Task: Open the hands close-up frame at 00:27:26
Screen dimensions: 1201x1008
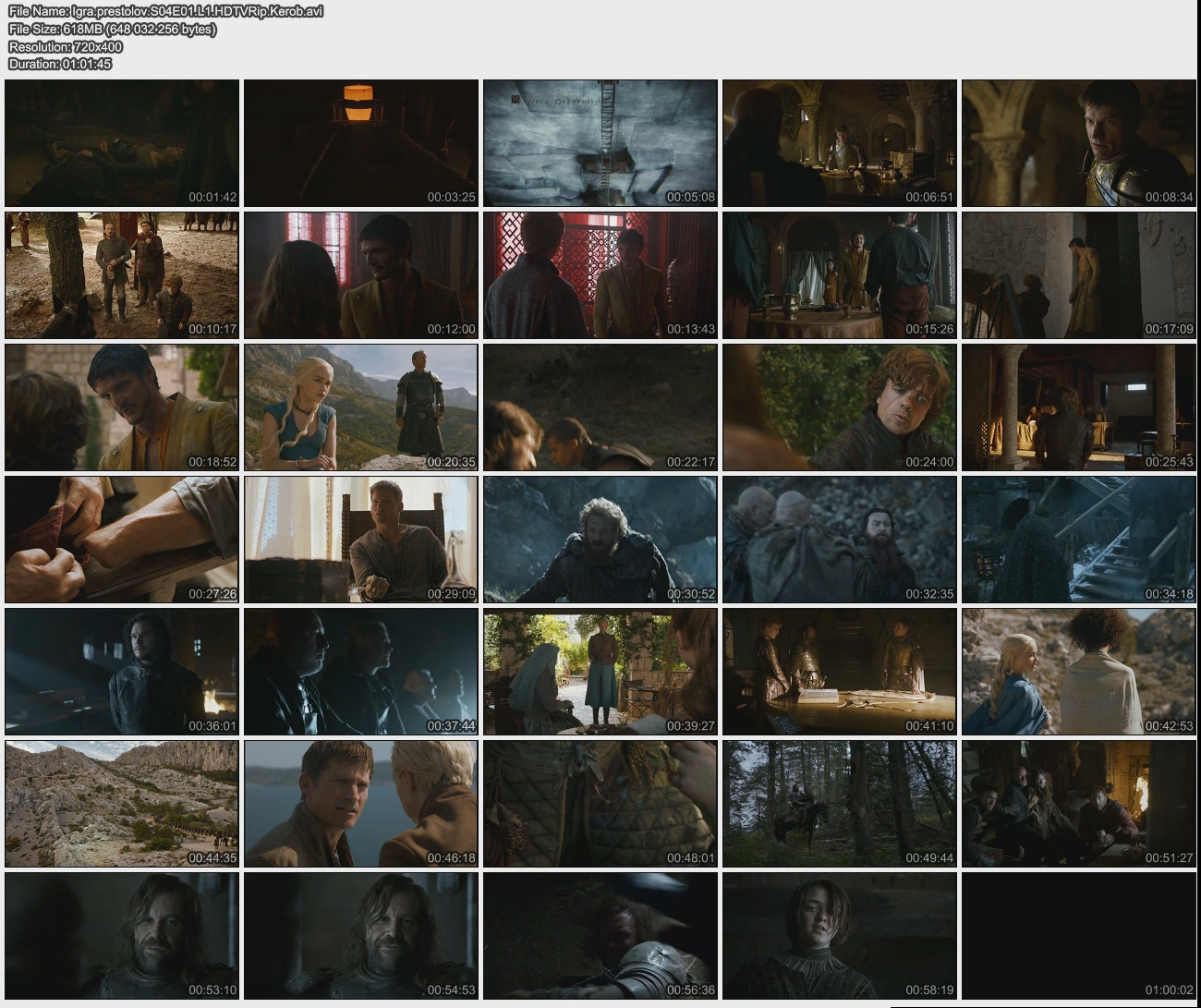Action: [x=122, y=540]
